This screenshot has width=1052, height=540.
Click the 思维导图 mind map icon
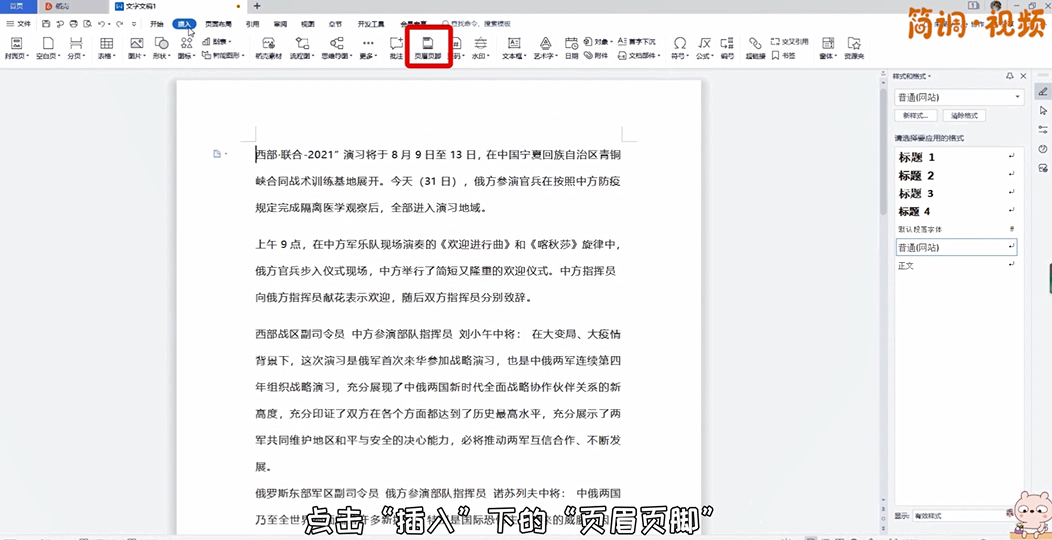tap(336, 47)
